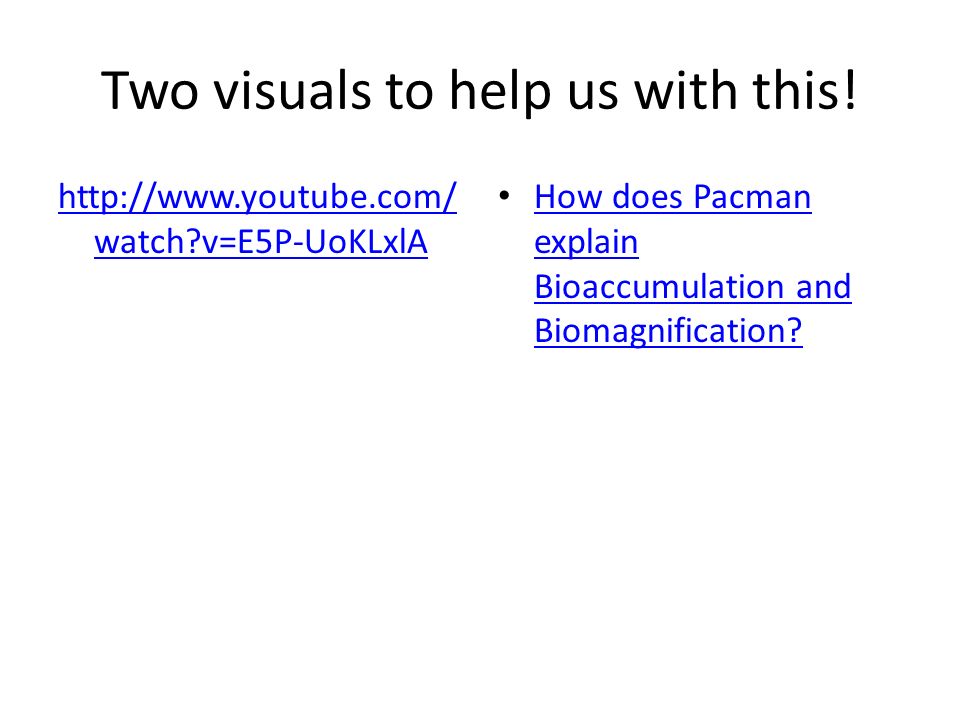Select the bullet point before Pacman link

504,196
